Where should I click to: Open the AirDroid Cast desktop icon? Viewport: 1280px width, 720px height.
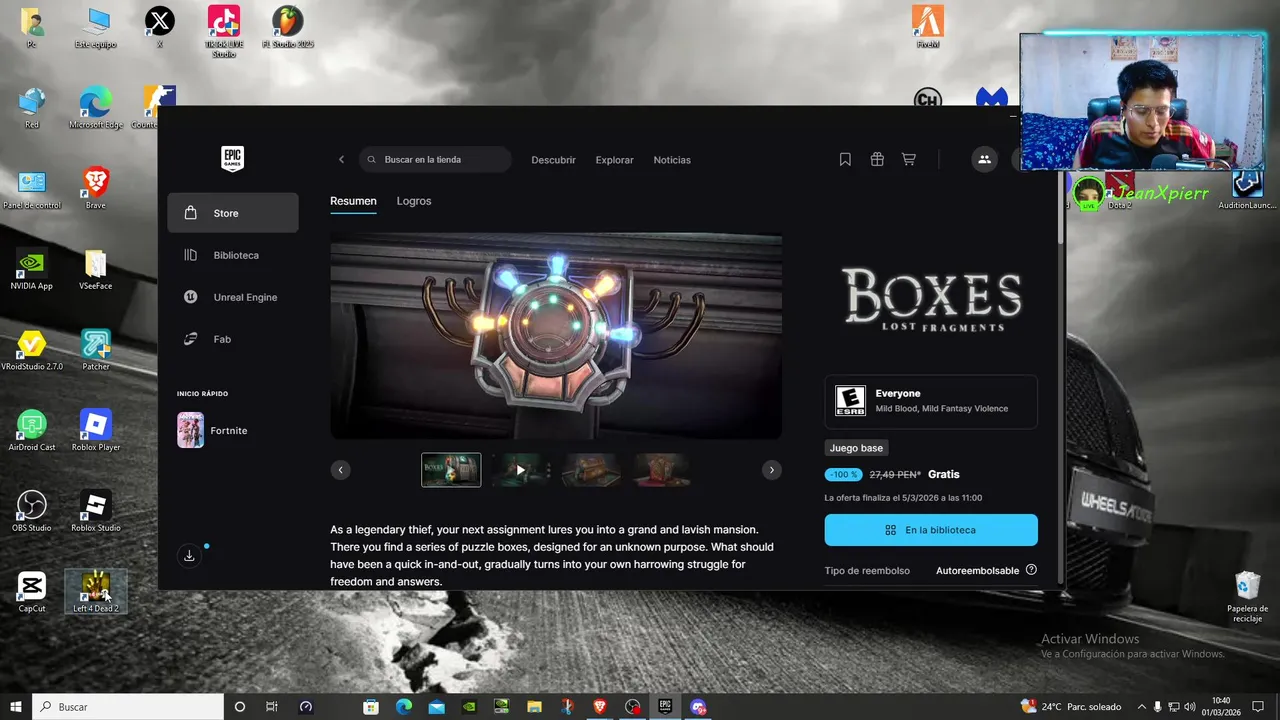pos(32,430)
